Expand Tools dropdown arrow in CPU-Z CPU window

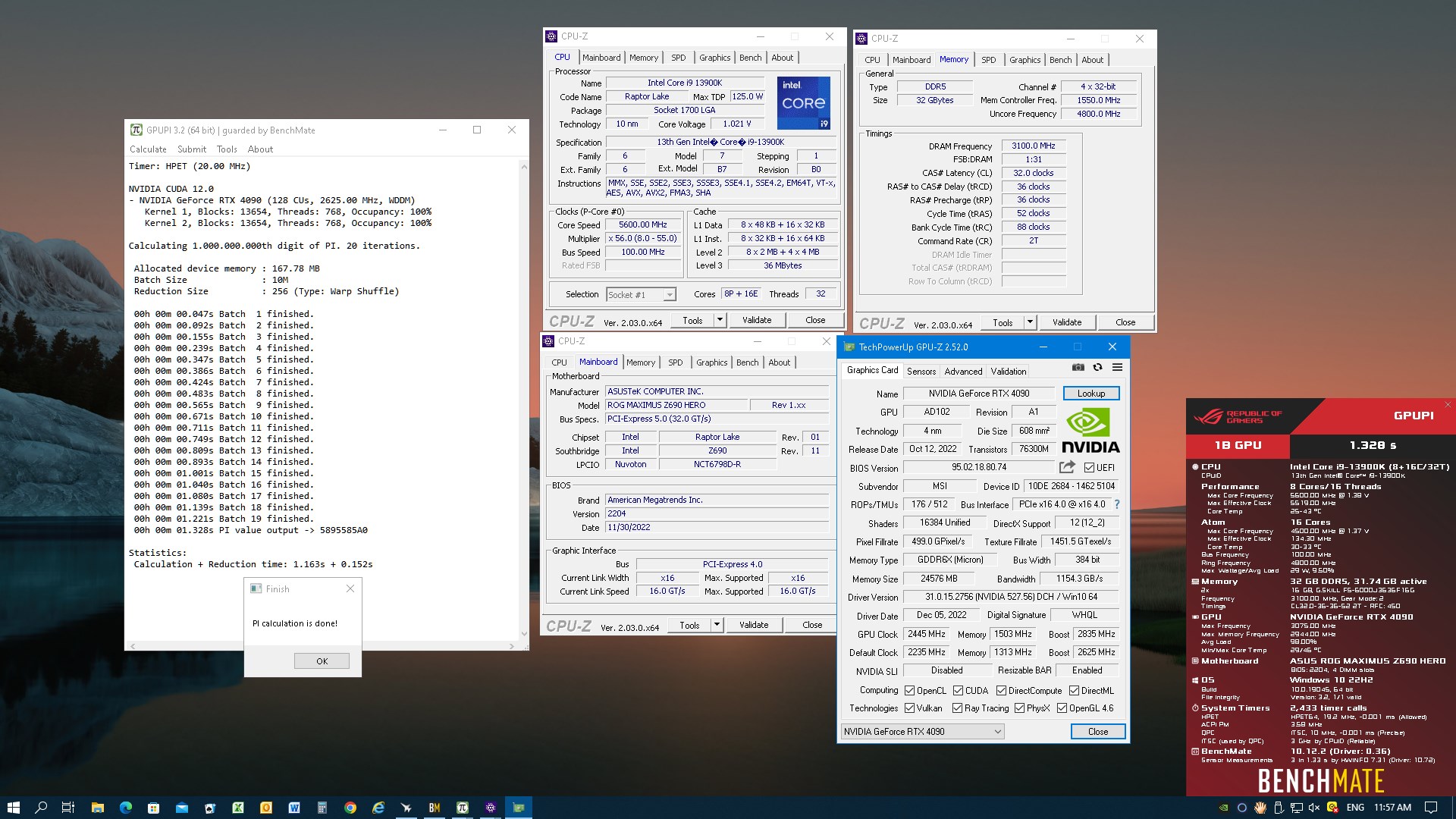click(720, 320)
